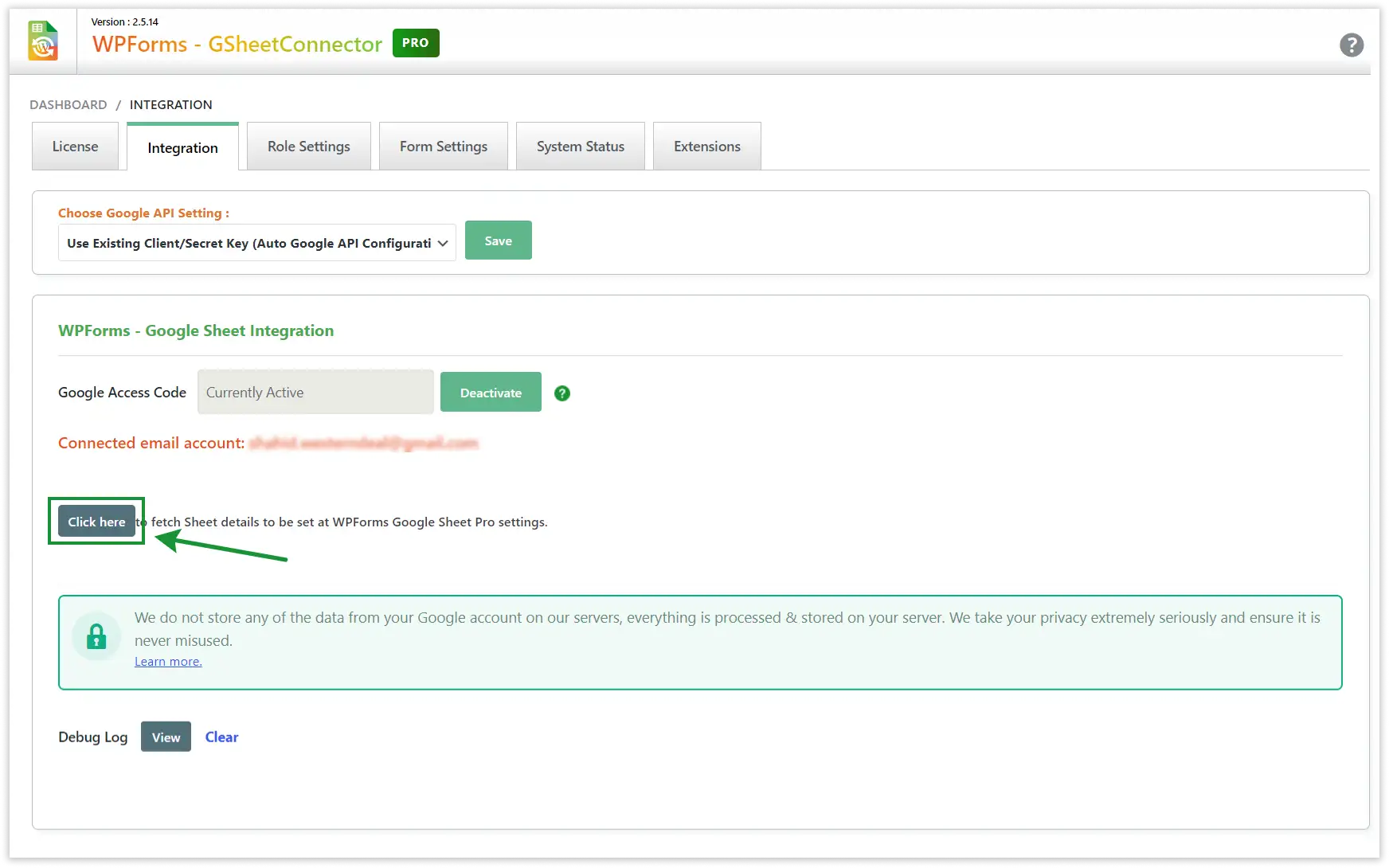The image size is (1389, 868).
Task: Open help using the top-right question mark icon
Action: click(x=1352, y=45)
